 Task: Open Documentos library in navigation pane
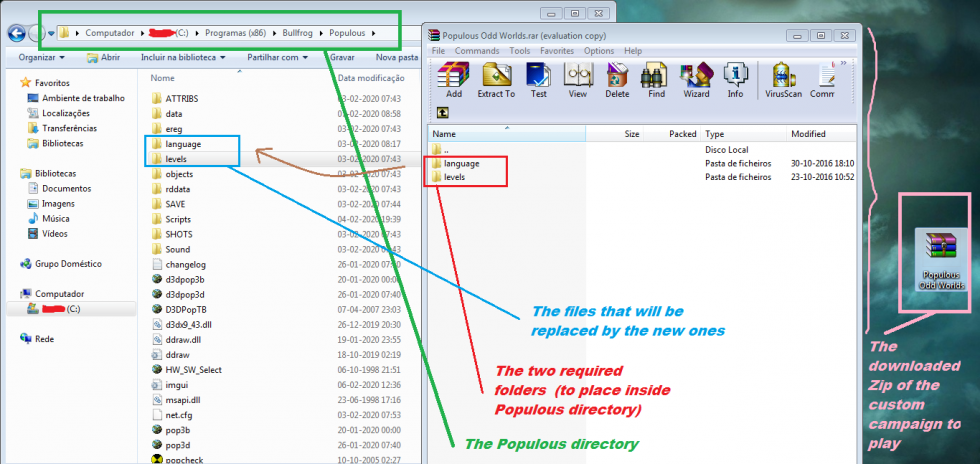click(x=59, y=188)
